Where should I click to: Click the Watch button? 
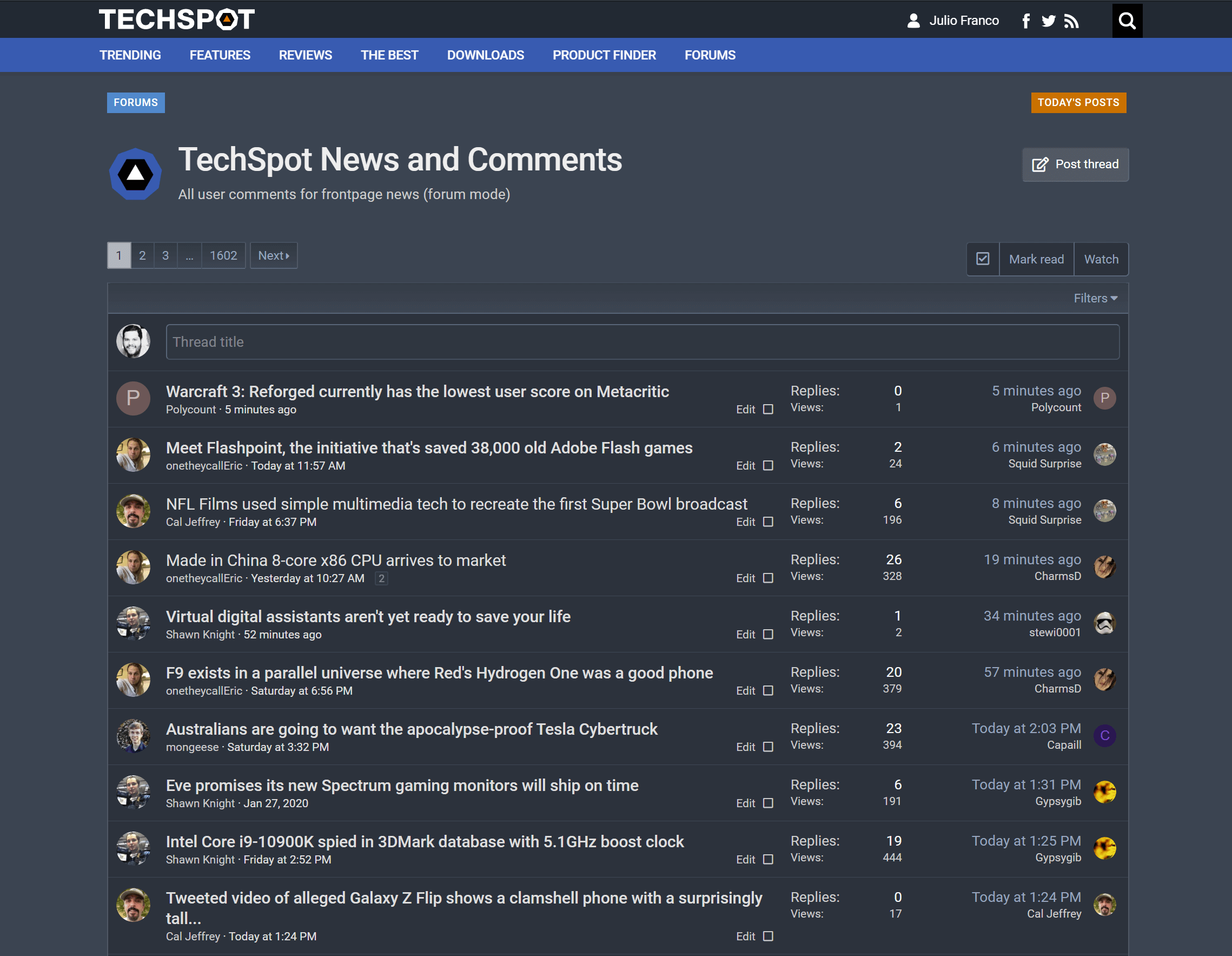tap(1101, 259)
